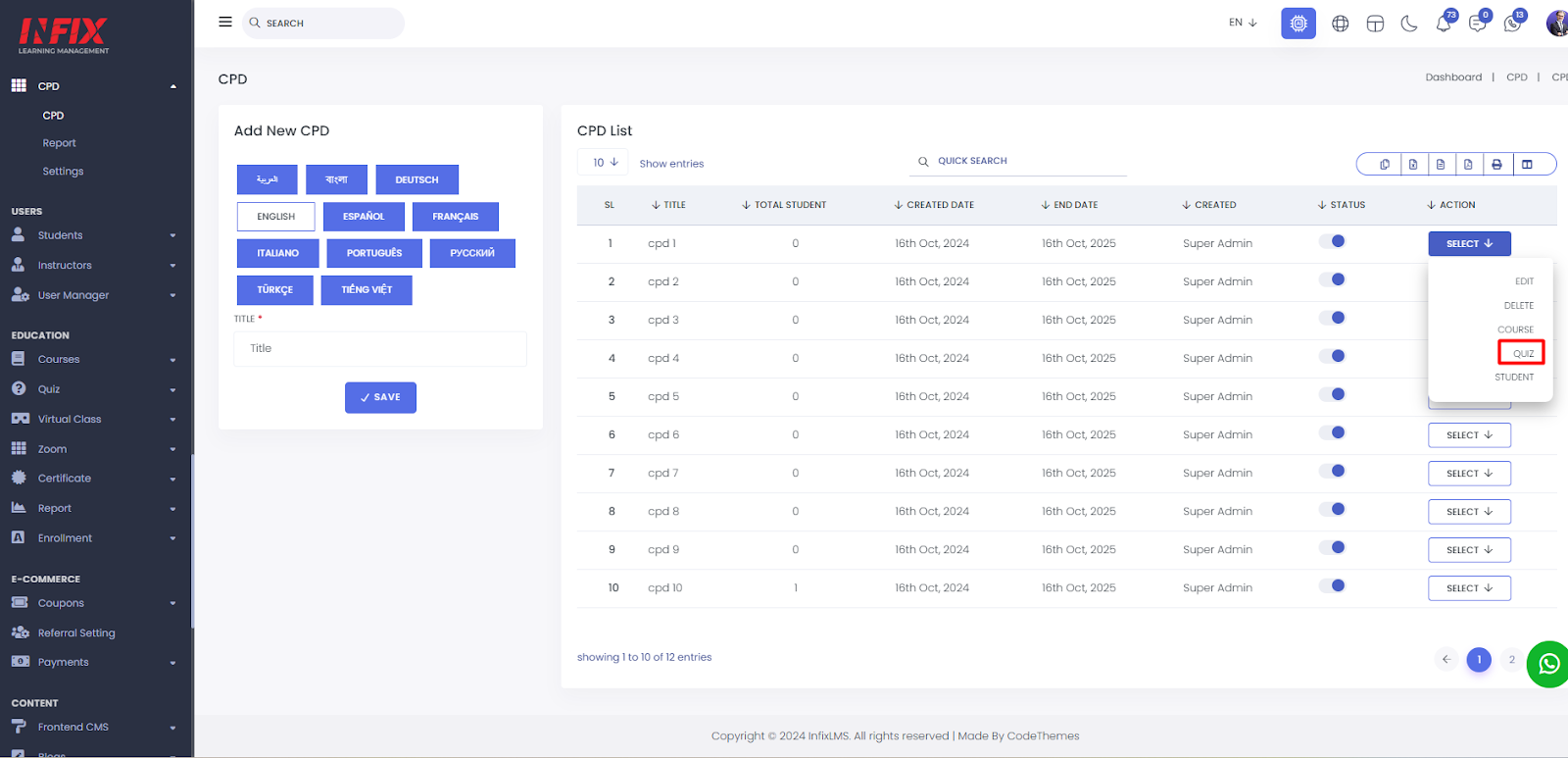This screenshot has height=758, width=1568.
Task: Open notifications bell with 73 badge
Action: tap(1444, 24)
